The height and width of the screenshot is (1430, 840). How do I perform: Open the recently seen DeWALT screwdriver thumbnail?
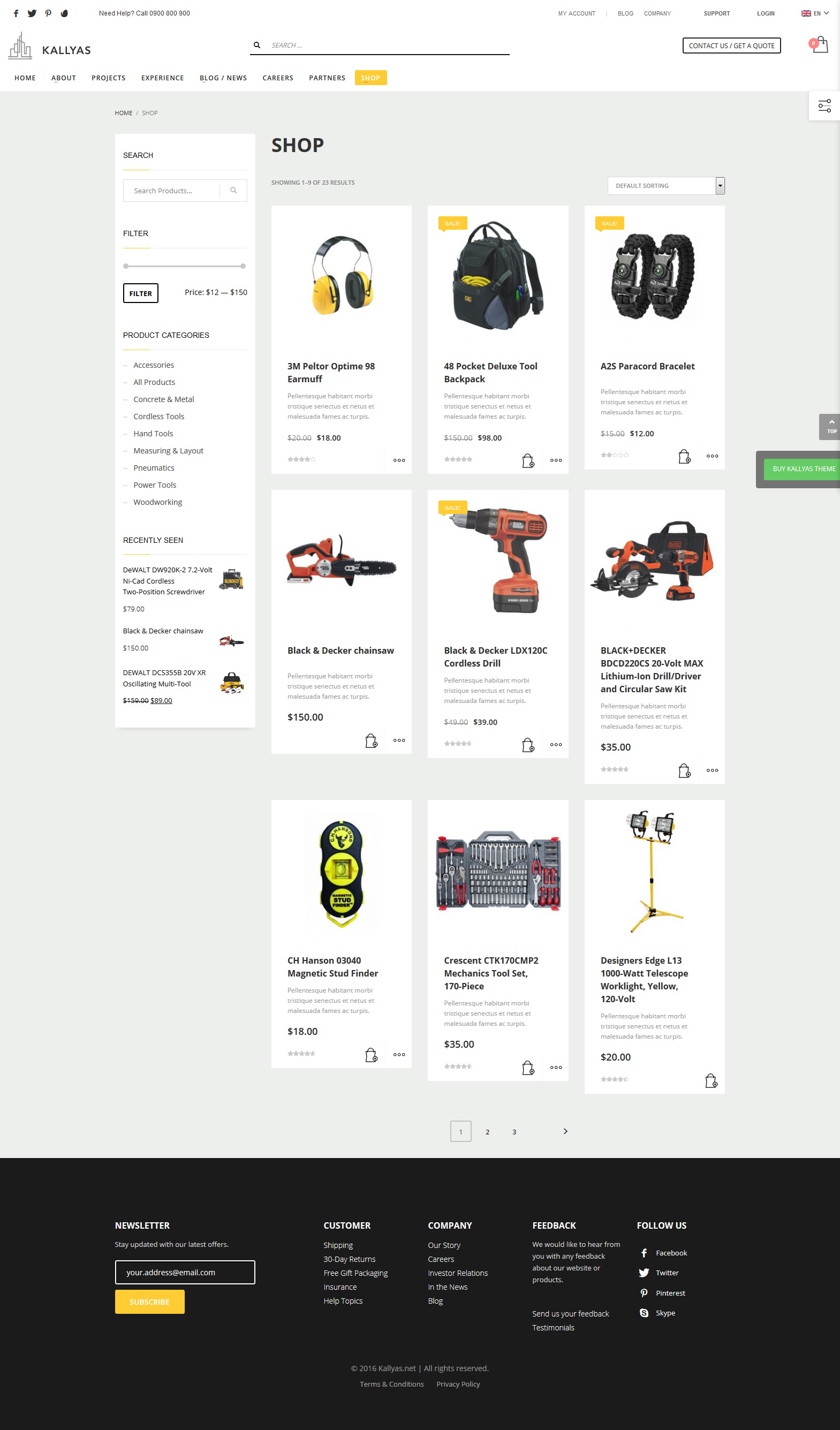pos(231,580)
